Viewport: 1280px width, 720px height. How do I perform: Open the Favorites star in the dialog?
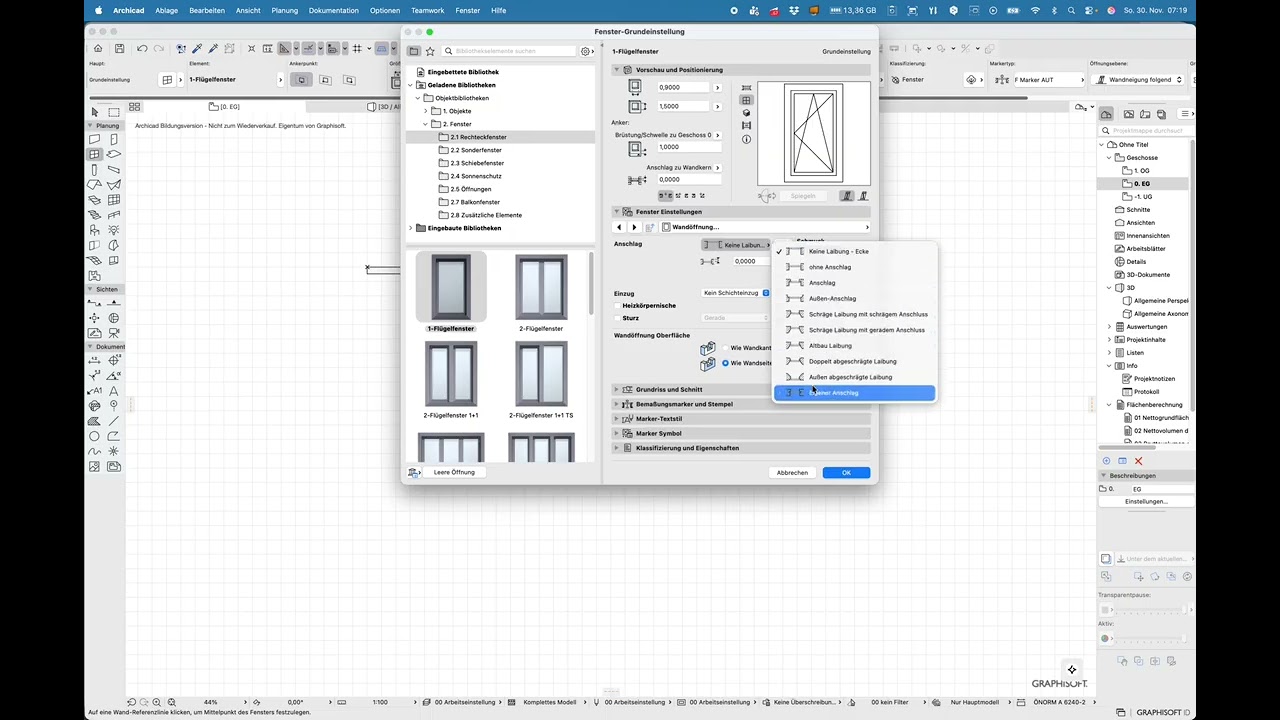[x=430, y=51]
